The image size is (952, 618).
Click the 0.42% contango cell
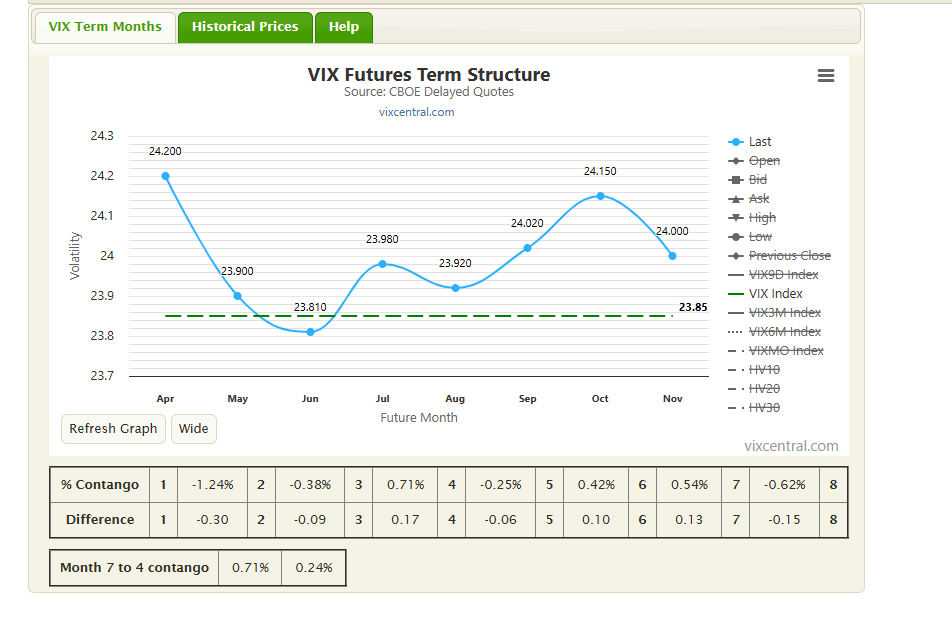point(596,484)
